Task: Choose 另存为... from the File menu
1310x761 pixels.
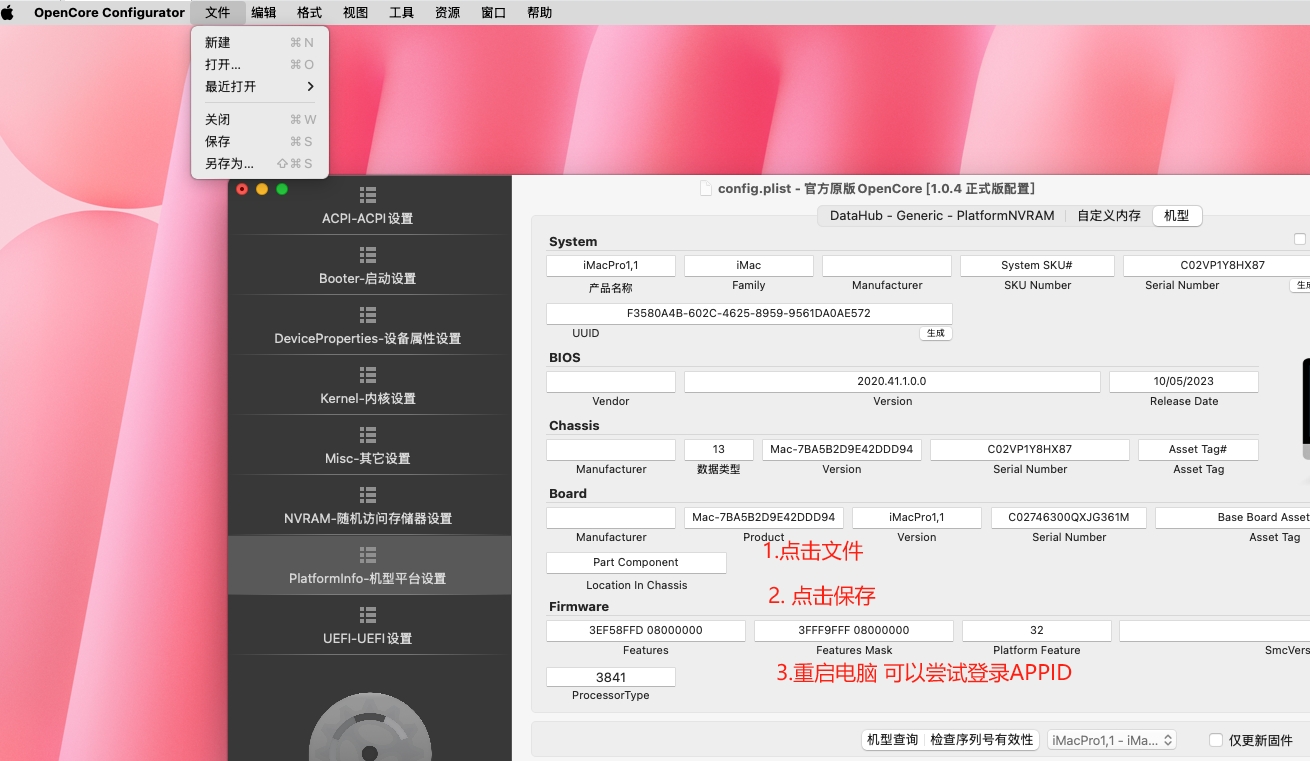Action: coord(260,163)
